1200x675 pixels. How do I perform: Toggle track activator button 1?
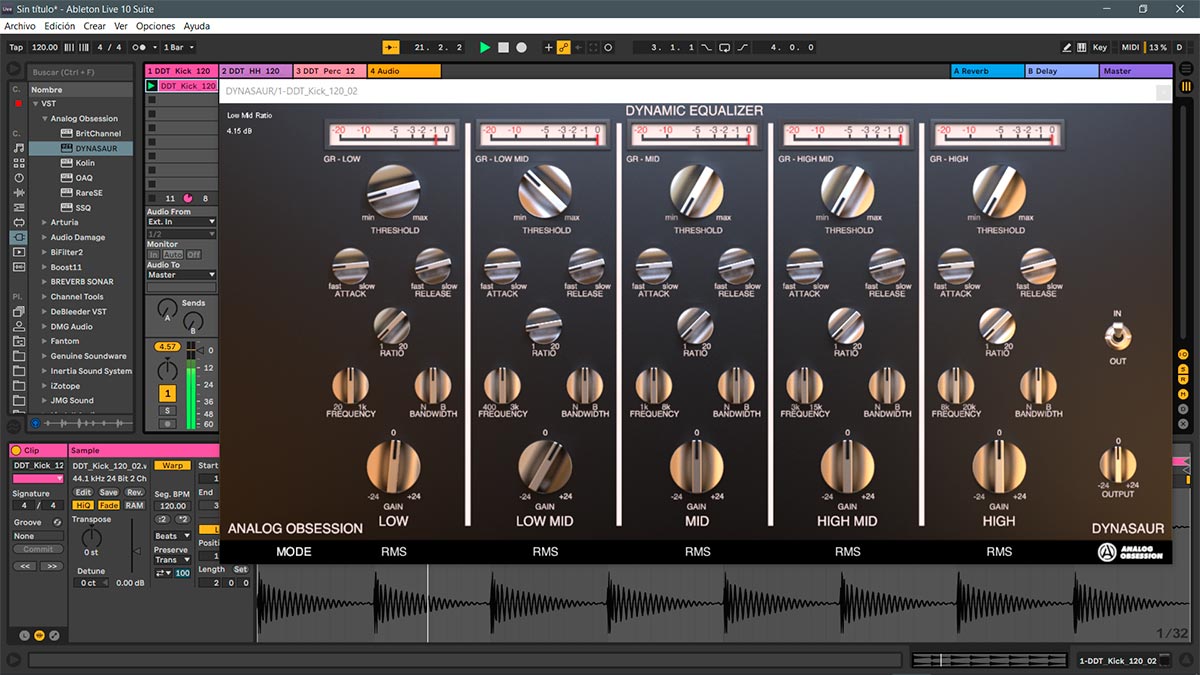point(168,393)
